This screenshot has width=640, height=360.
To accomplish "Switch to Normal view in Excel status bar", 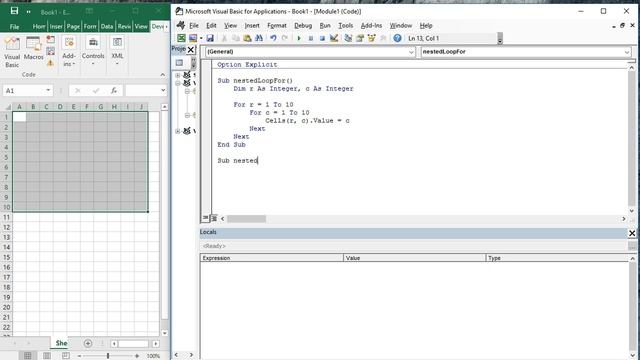I will click(x=28, y=356).
